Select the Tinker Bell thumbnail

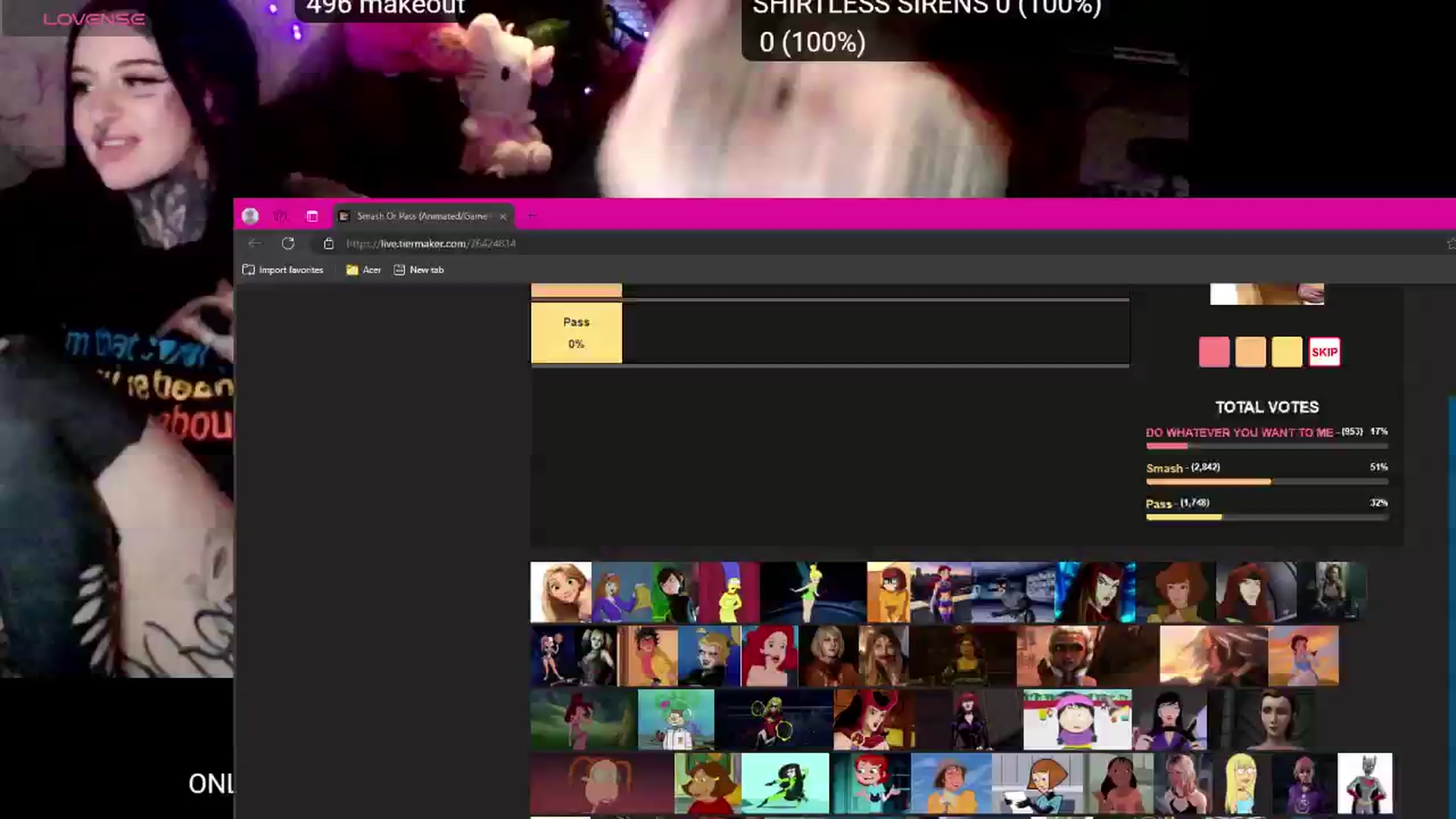813,592
